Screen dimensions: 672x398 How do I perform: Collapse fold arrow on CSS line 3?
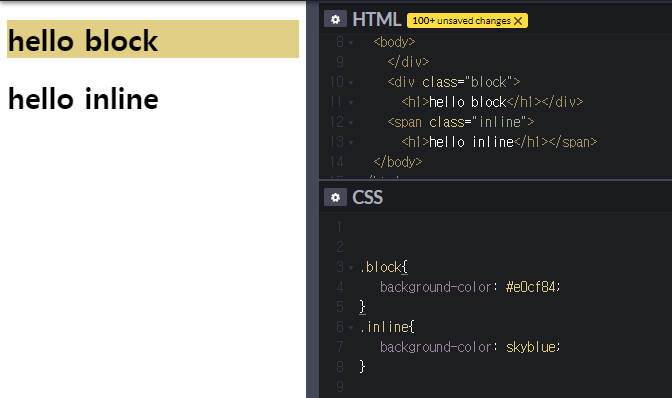point(351,268)
